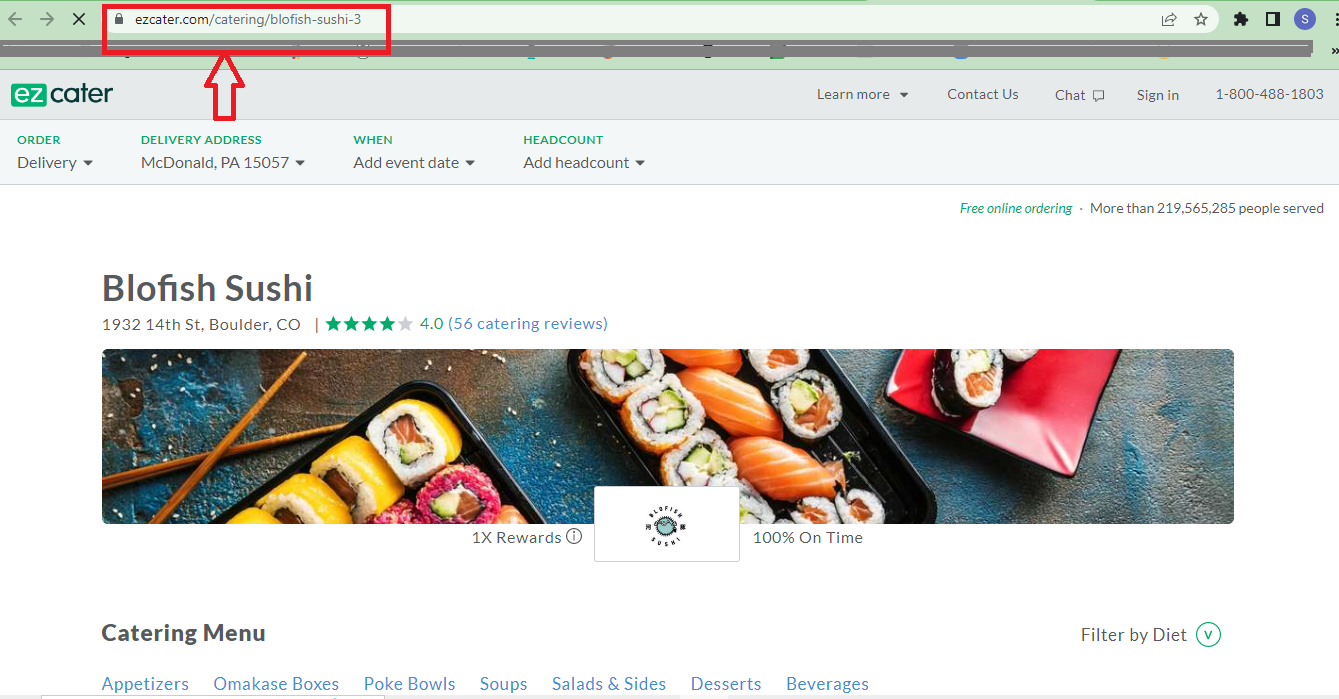Click the info icon beside 1X Rewards
The width and height of the screenshot is (1339, 699).
(574, 537)
